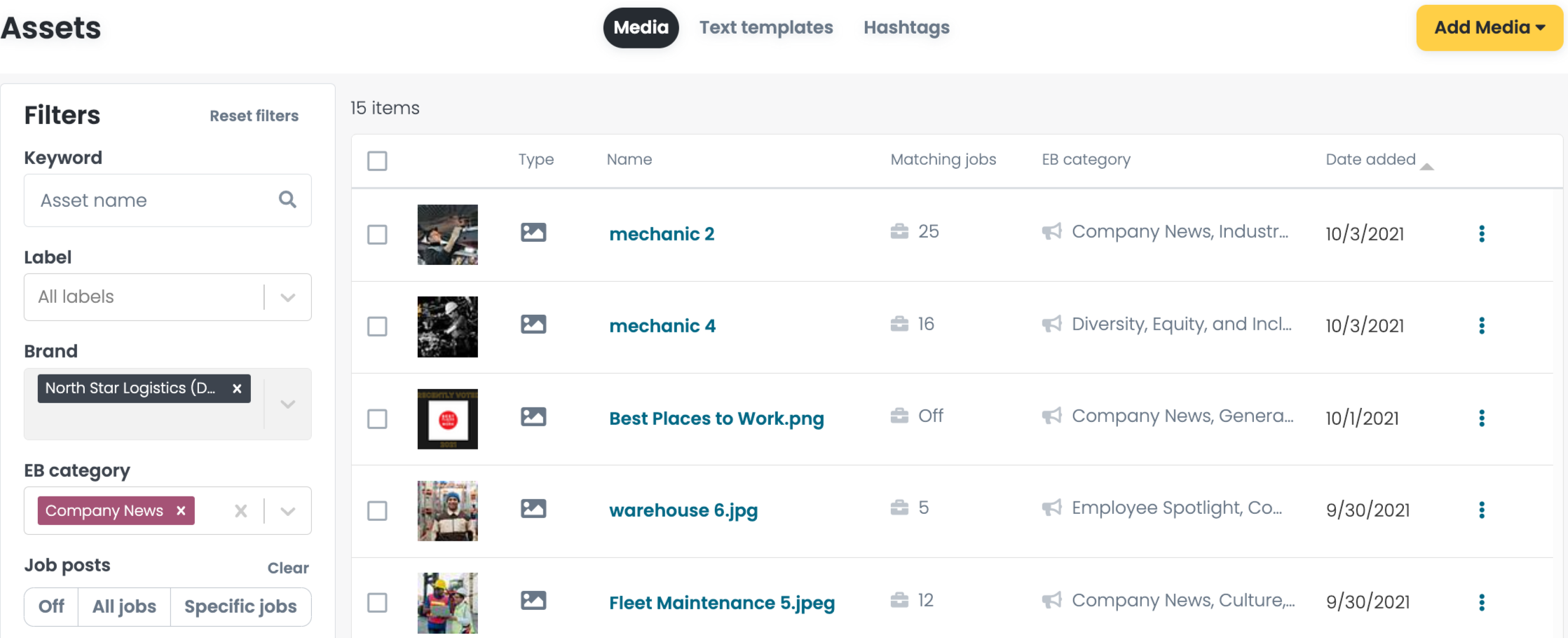
Task: Sort by Date added arrow
Action: pos(1427,166)
